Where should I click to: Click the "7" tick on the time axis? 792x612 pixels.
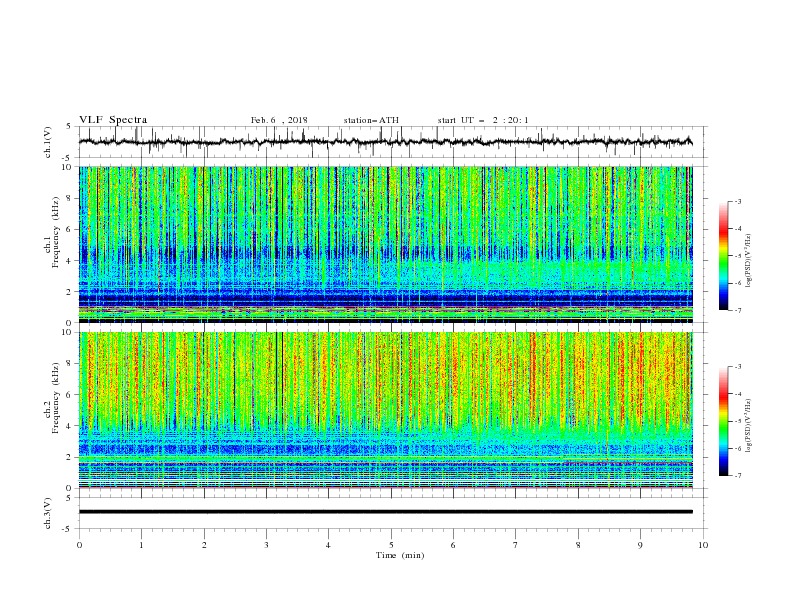tap(516, 545)
